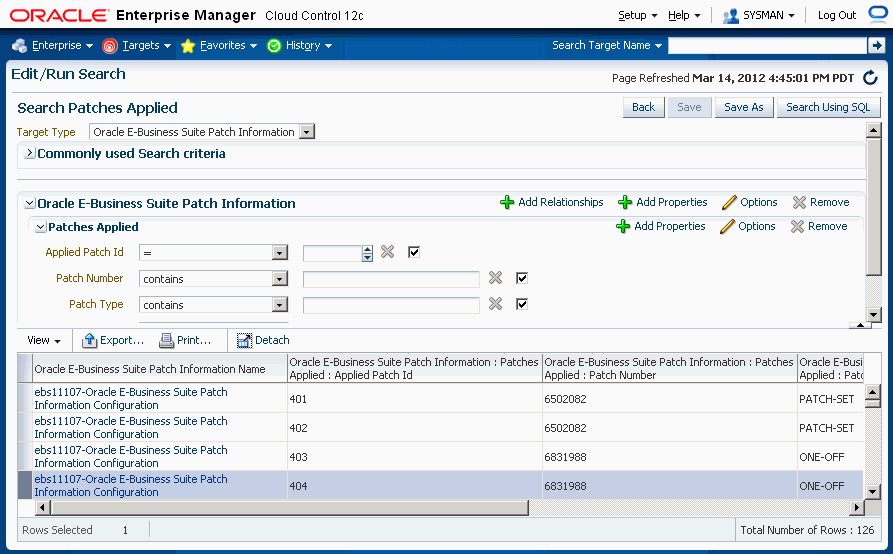
Task: Click the panel splitter collapse arrow
Action: click(x=860, y=325)
